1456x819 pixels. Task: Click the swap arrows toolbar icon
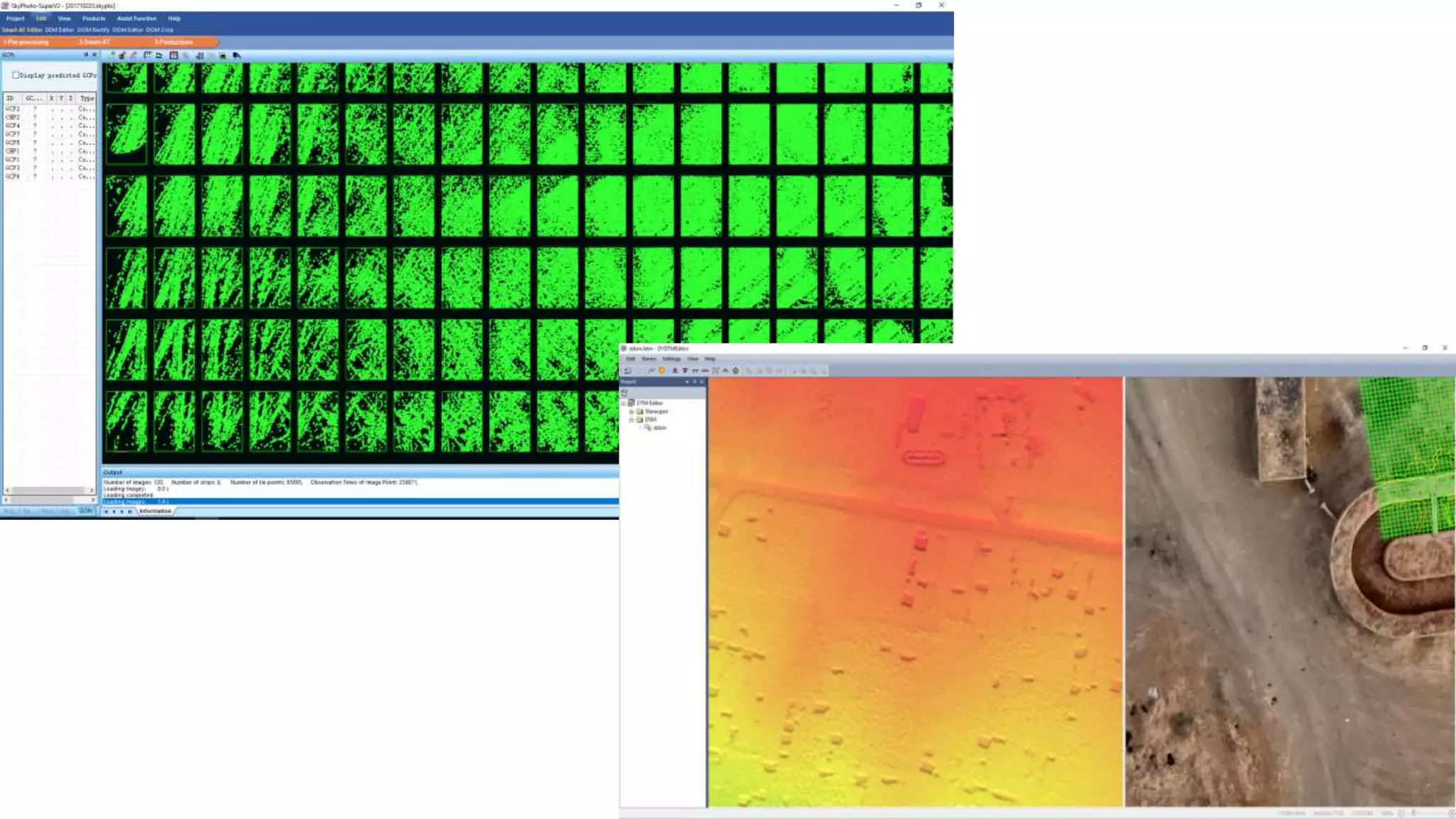pos(159,55)
